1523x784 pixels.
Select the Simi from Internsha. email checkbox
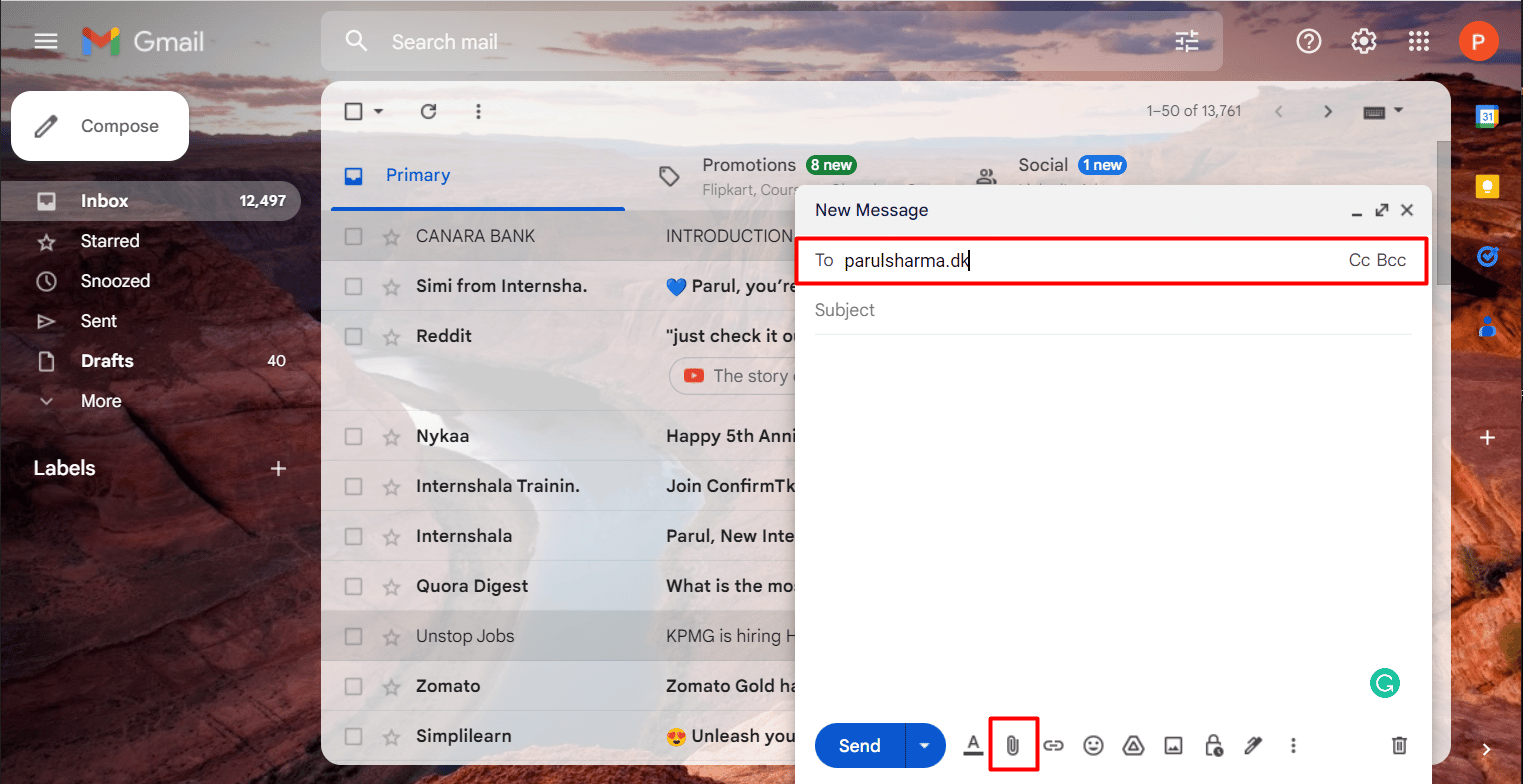coord(353,286)
